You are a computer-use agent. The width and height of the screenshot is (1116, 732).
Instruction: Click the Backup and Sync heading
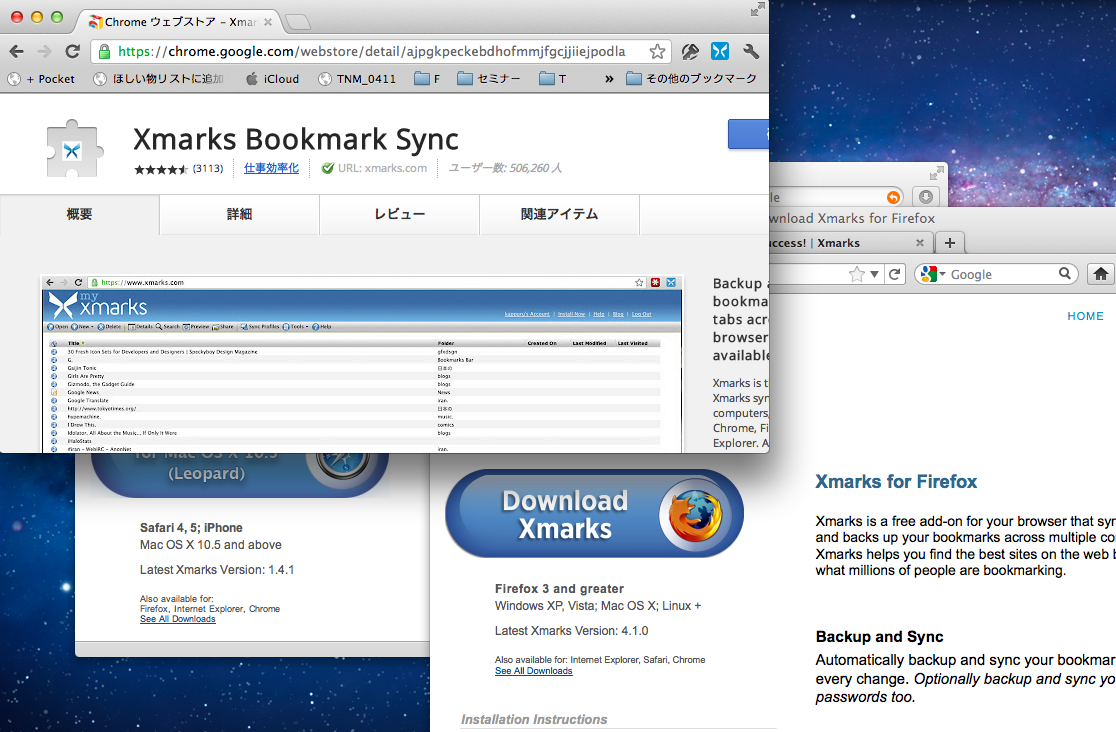click(x=880, y=637)
